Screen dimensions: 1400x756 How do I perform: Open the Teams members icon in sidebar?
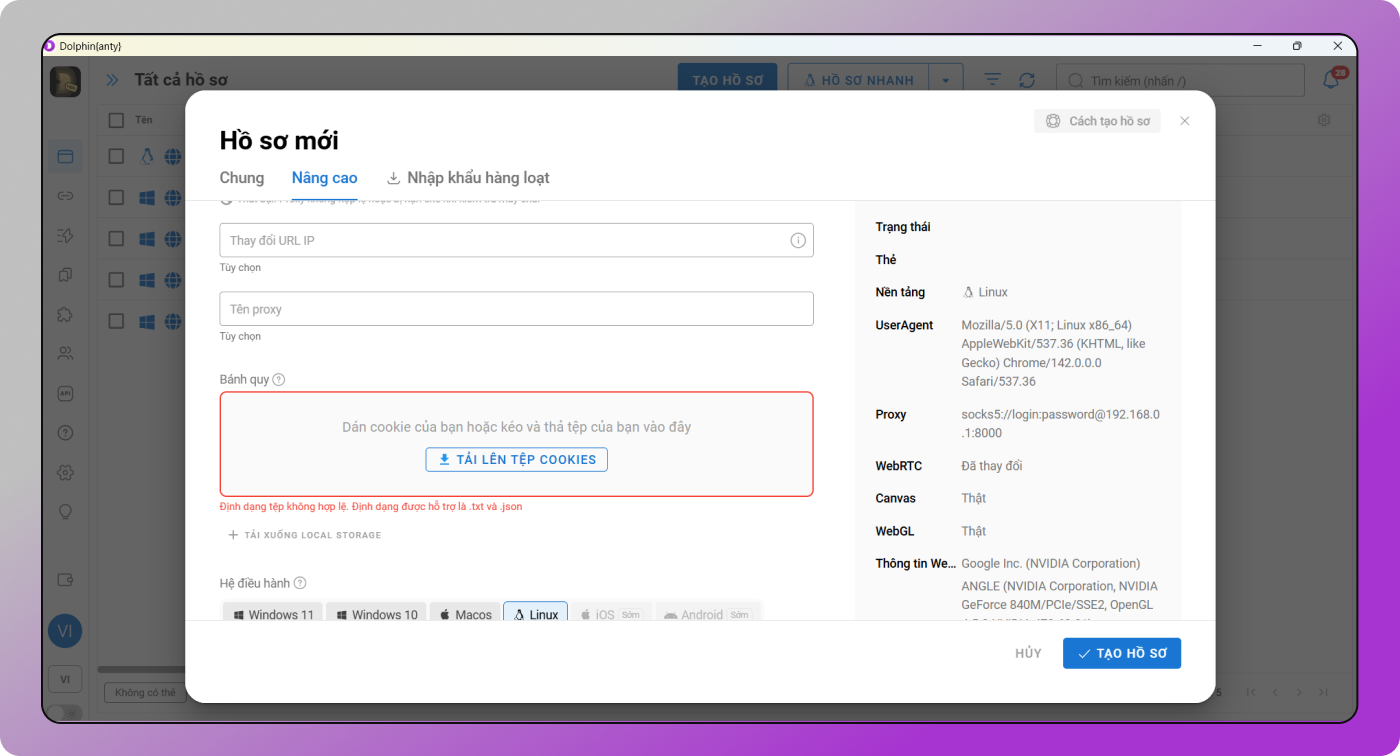coord(65,353)
